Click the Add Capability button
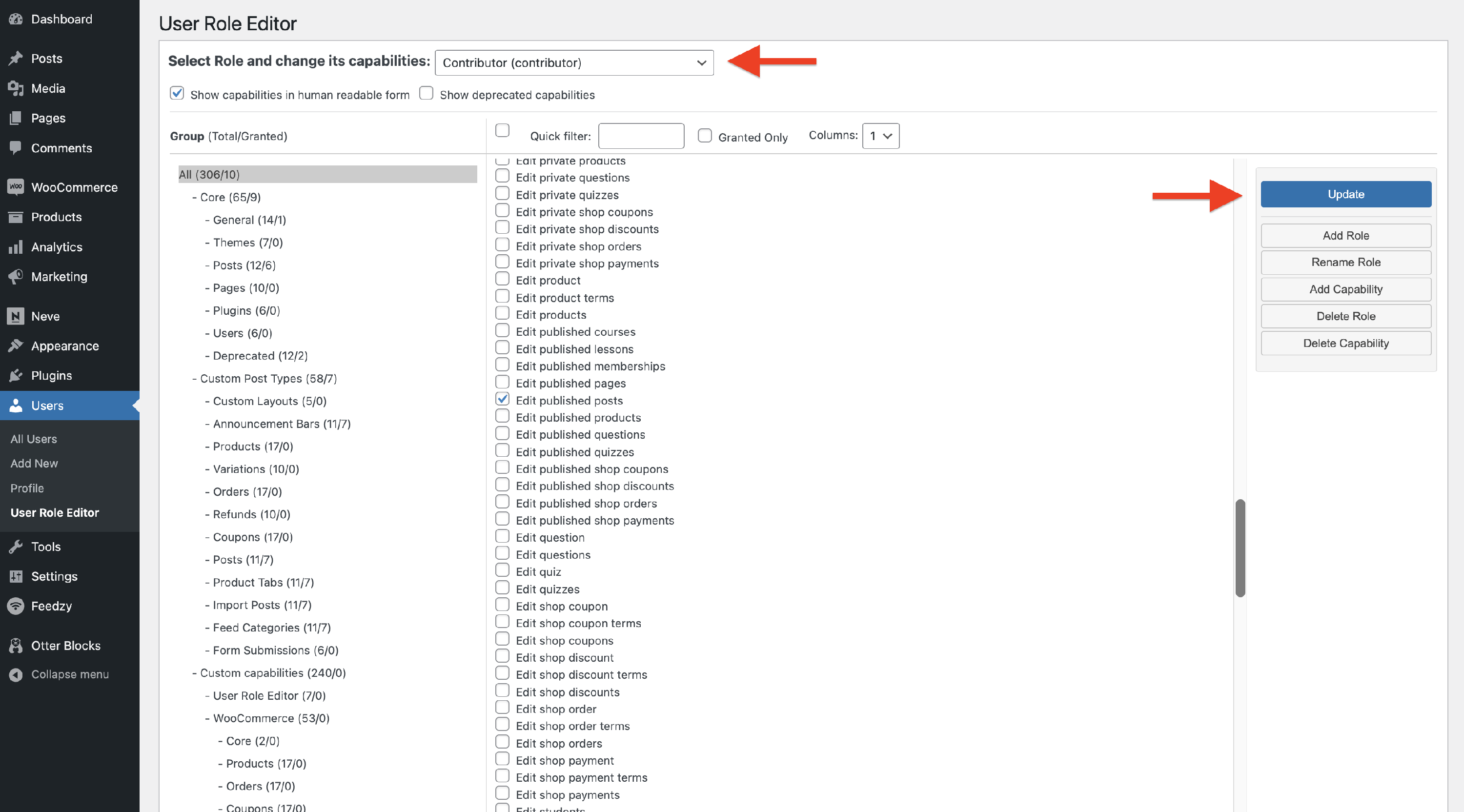Screen dimensions: 1464x812 click(1345, 289)
